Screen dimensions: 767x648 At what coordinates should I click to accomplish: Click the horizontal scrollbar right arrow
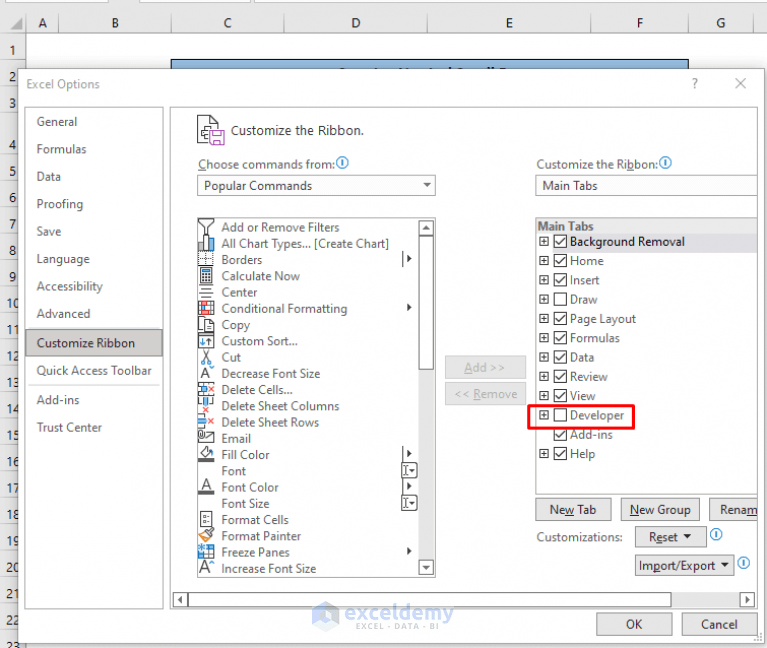point(747,600)
